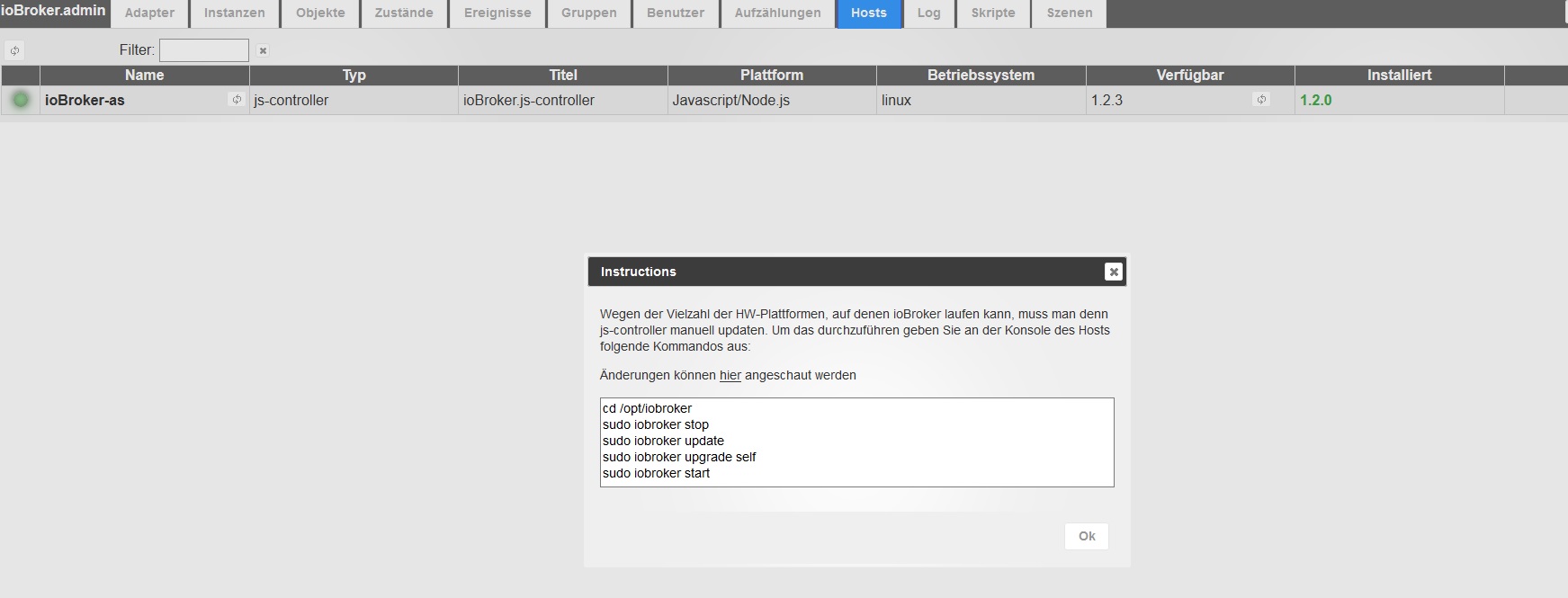The width and height of the screenshot is (1568, 598).
Task: Follow the 'hier' changelog link
Action: pos(730,375)
